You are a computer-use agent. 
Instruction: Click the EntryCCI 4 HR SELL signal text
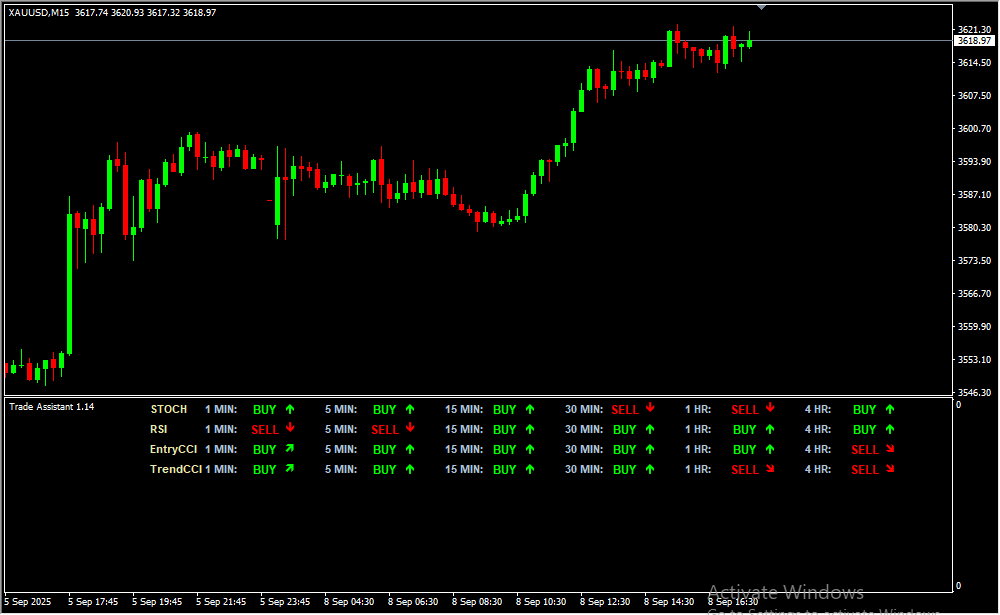click(x=864, y=449)
